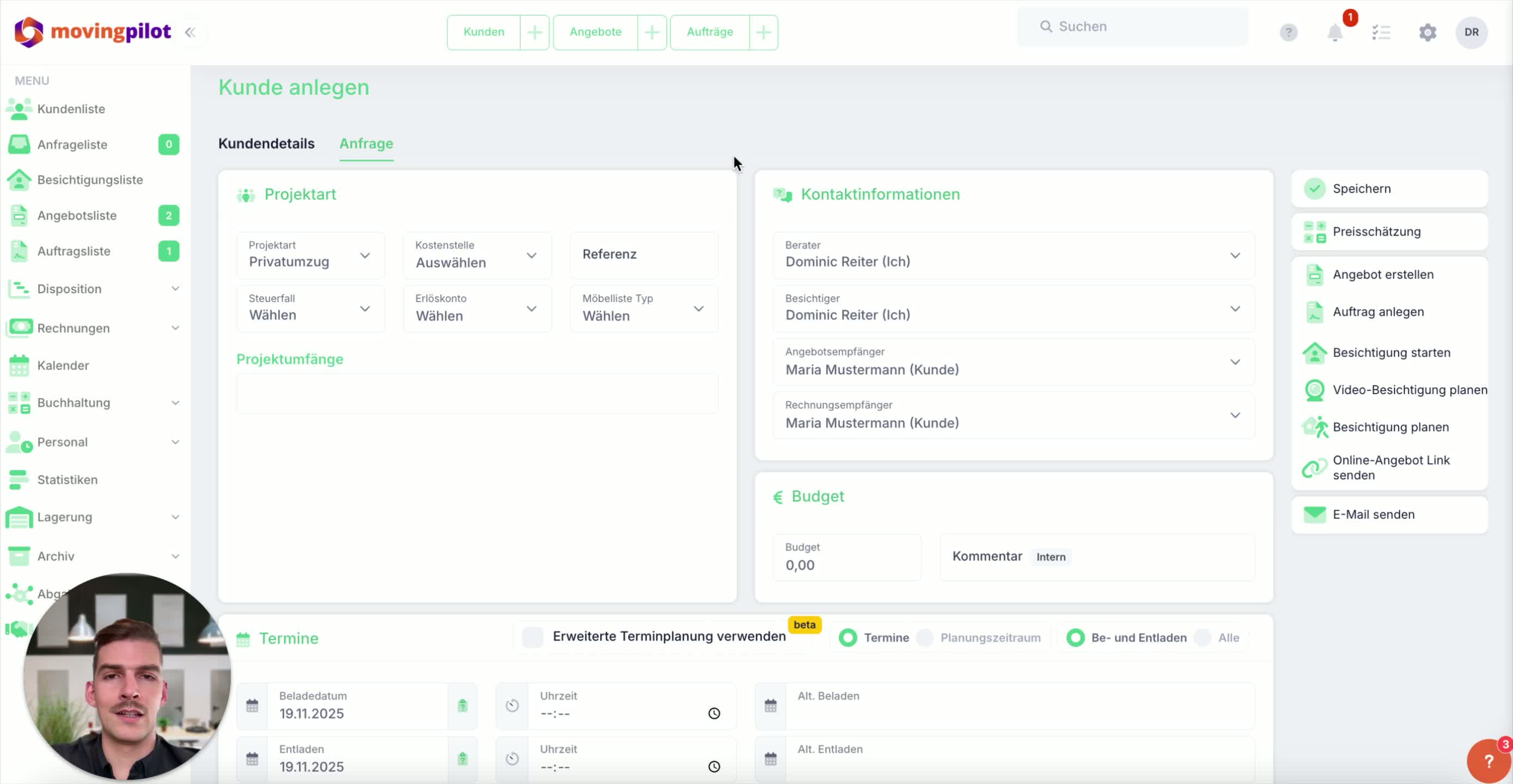Select the Be- und Entladen radio option
The width and height of the screenshot is (1513, 784).
pyautogui.click(x=1076, y=638)
